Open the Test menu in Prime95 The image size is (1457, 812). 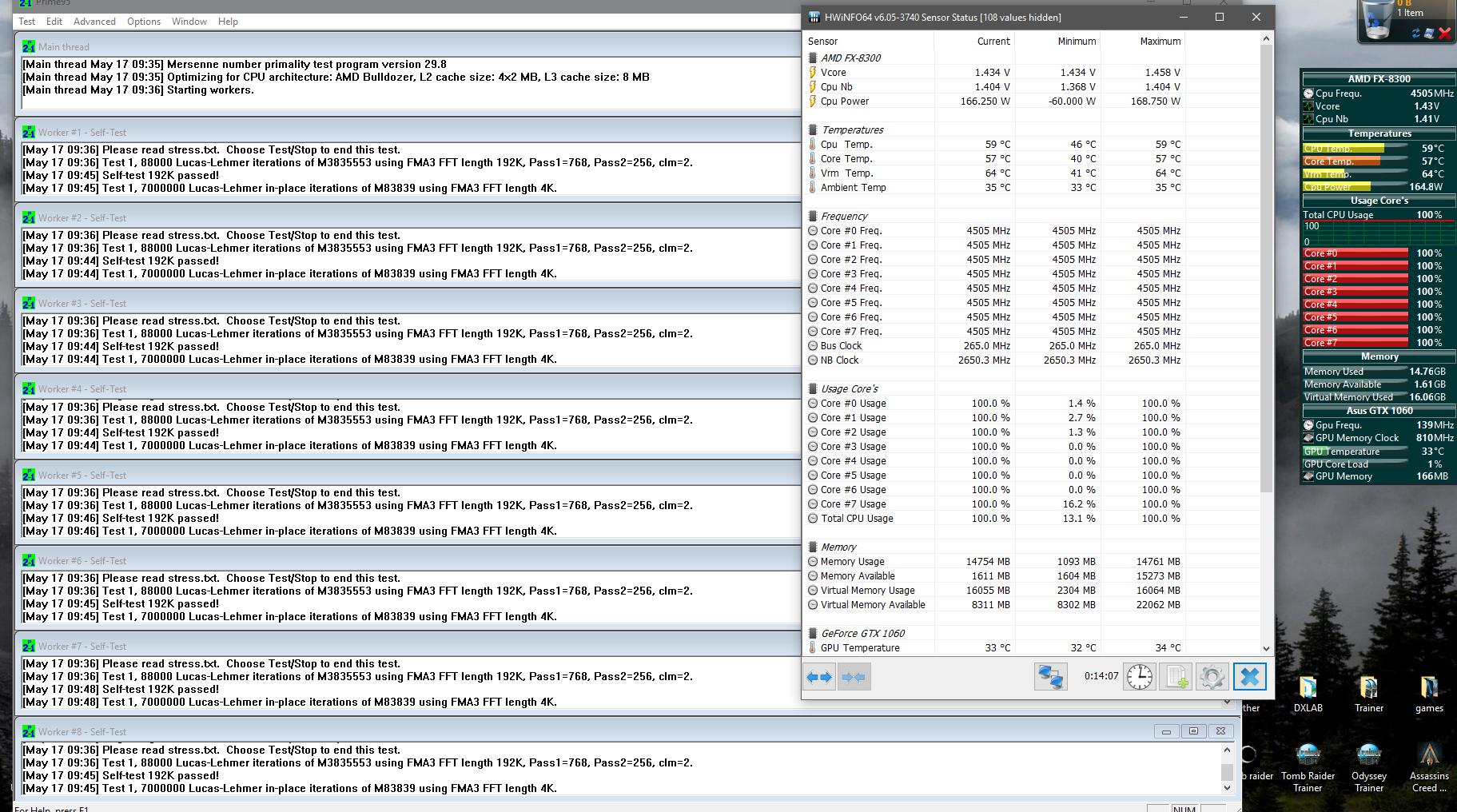coord(27,22)
